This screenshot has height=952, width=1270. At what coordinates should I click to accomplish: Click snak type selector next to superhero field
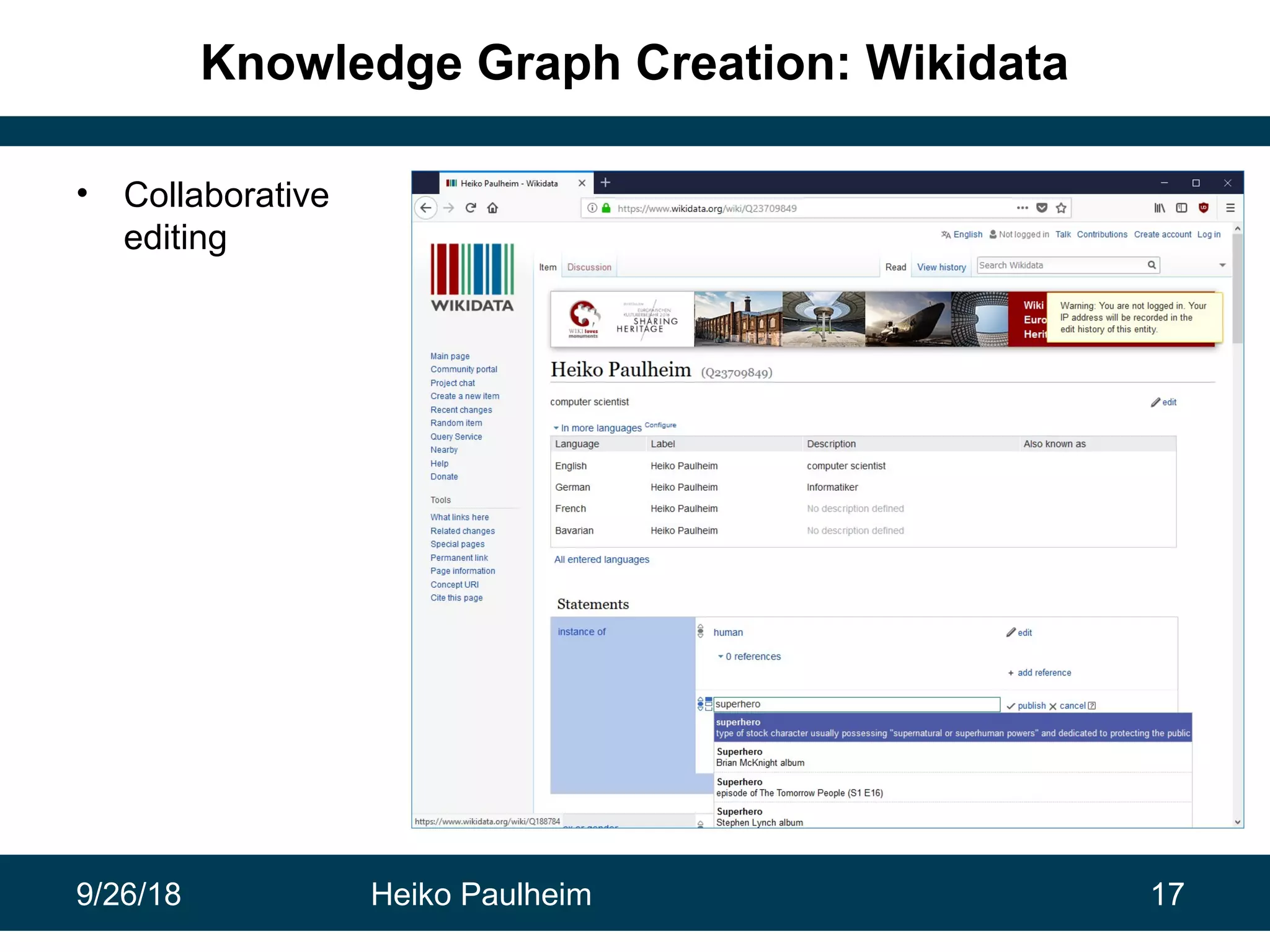click(709, 704)
